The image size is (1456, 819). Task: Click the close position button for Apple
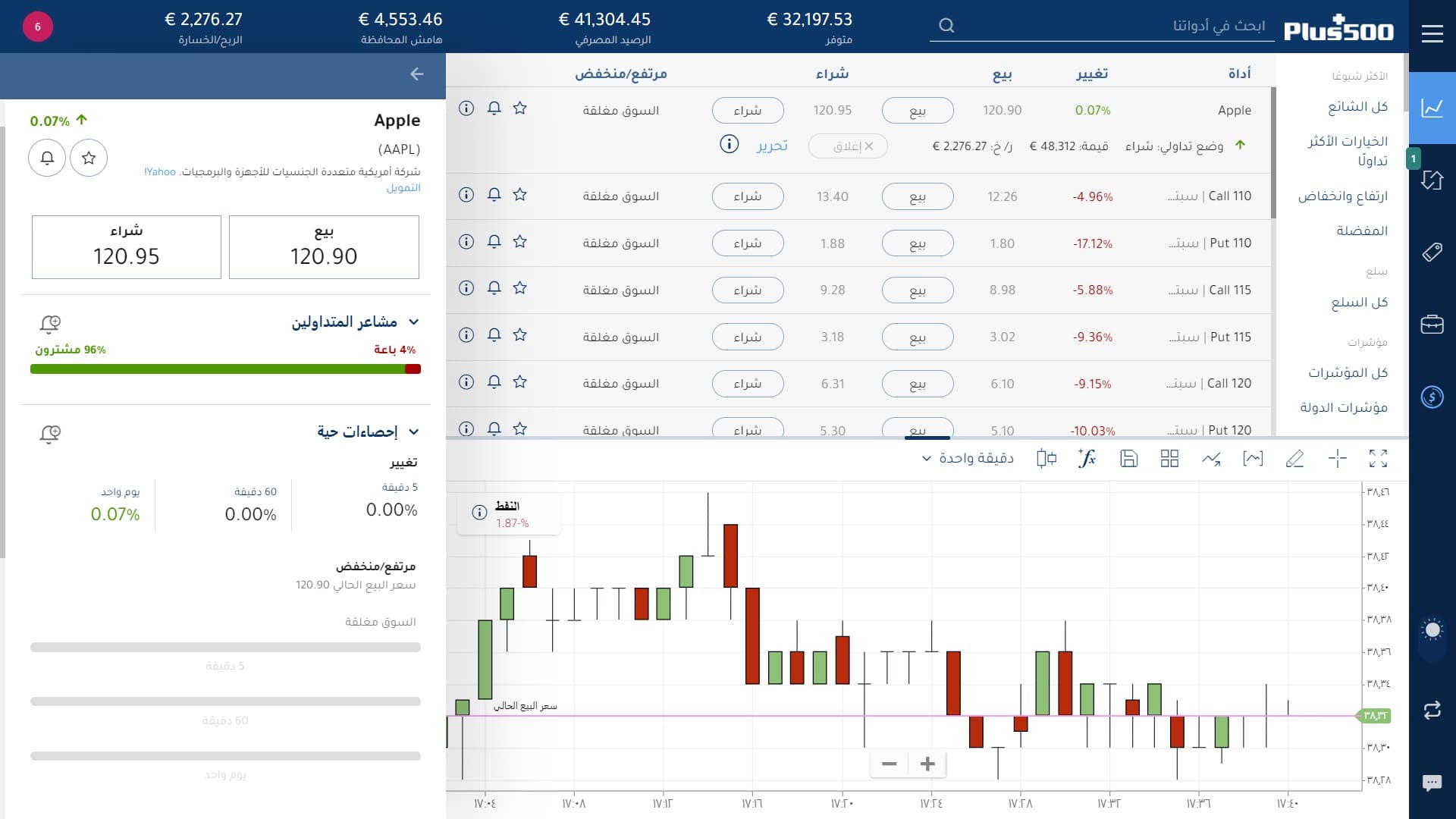848,146
